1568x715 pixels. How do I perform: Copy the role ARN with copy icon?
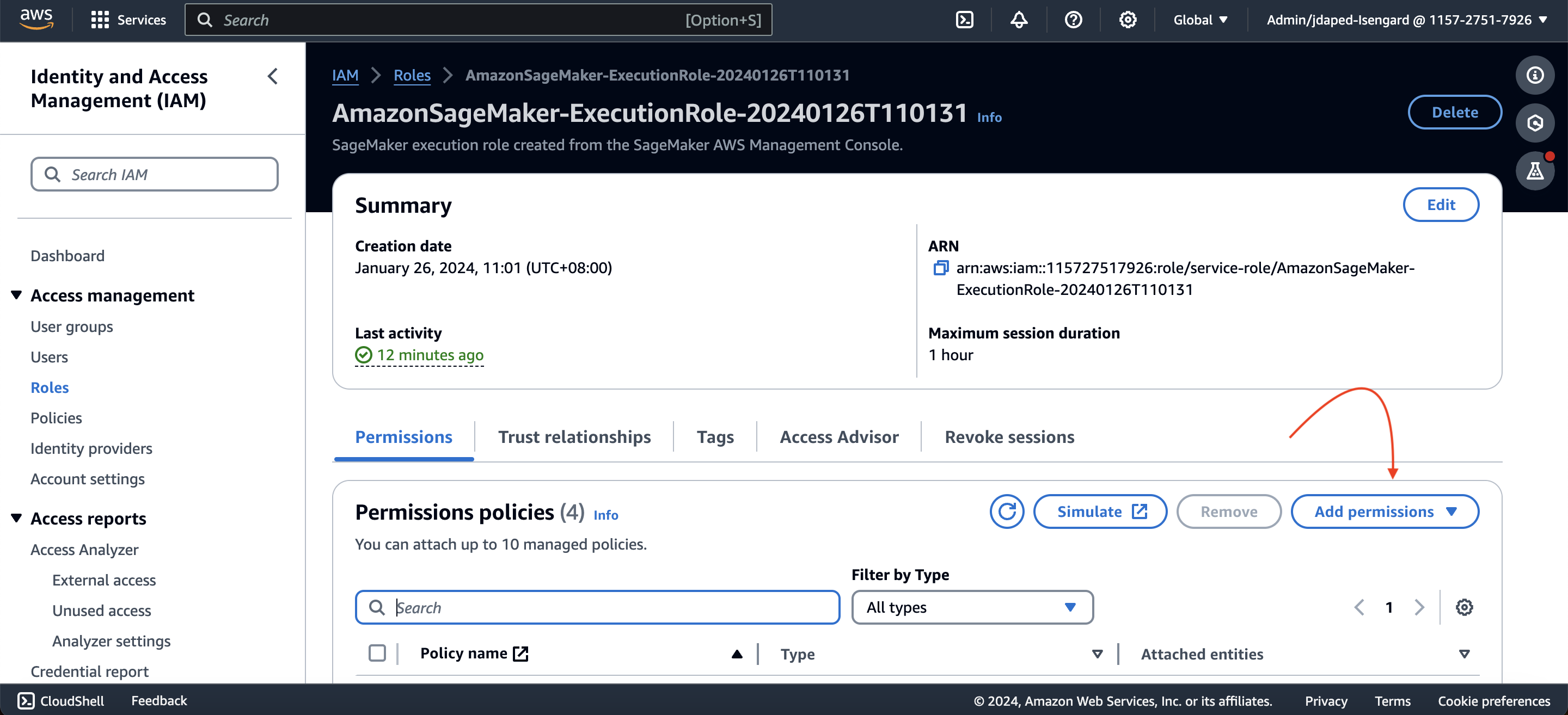pyautogui.click(x=940, y=268)
